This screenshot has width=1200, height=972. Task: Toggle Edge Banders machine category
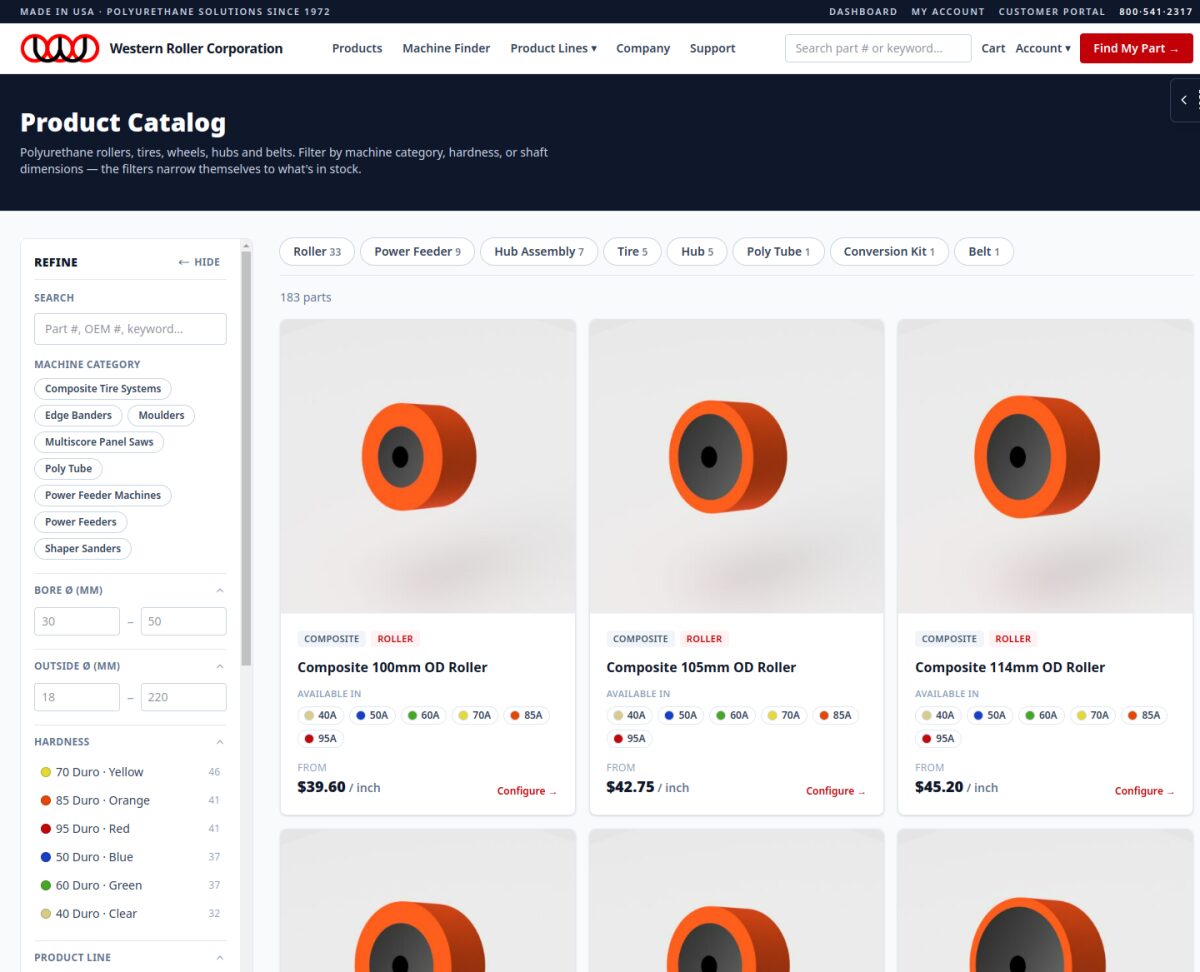point(78,415)
